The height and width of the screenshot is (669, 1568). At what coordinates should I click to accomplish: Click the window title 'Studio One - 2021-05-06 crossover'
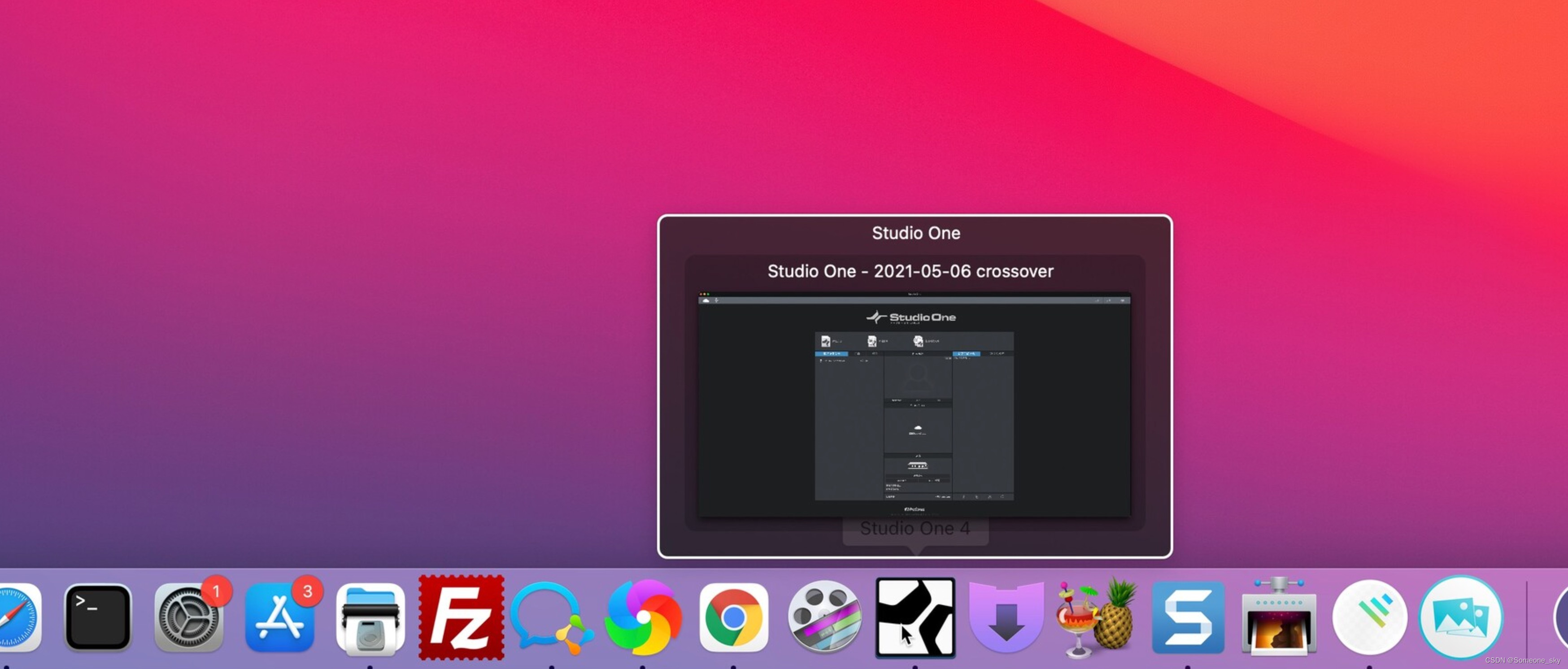tap(910, 271)
